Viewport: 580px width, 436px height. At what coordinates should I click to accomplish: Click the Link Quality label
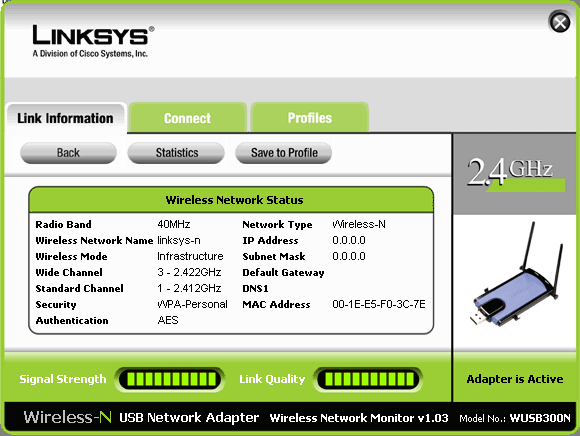click(x=272, y=379)
